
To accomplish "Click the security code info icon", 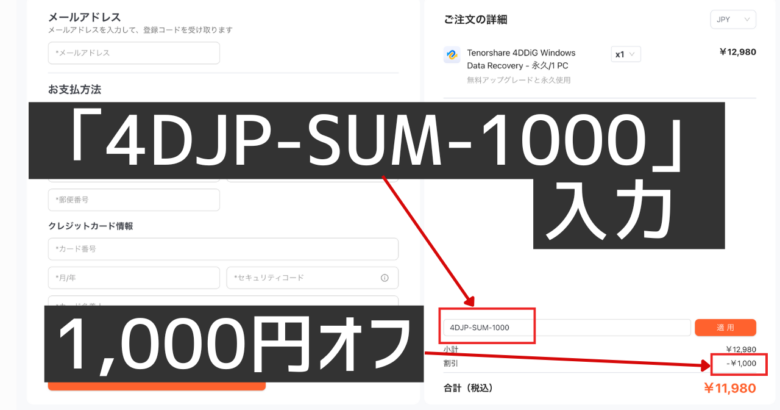I will [x=385, y=278].
